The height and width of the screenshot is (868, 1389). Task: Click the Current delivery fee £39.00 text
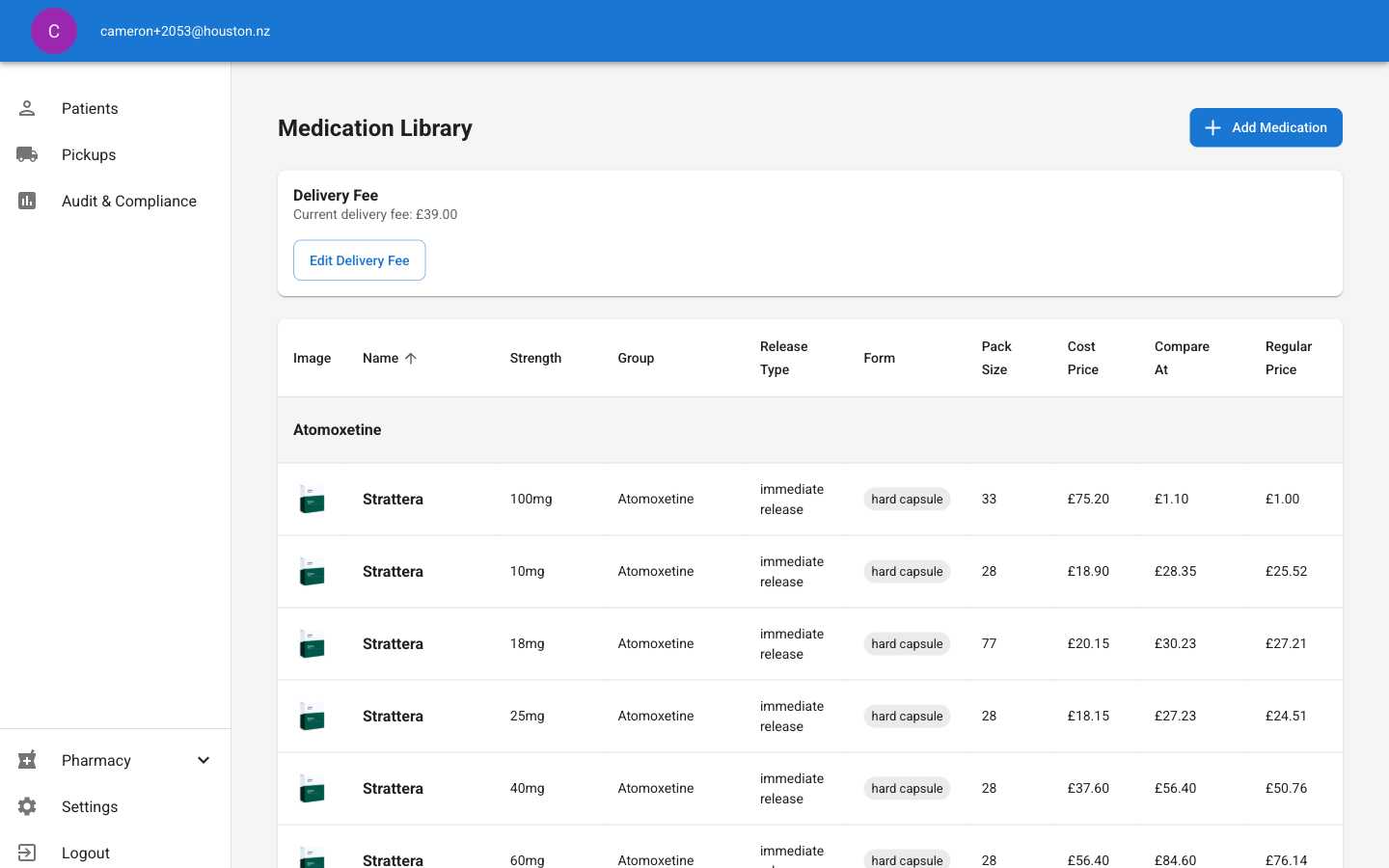tap(375, 214)
